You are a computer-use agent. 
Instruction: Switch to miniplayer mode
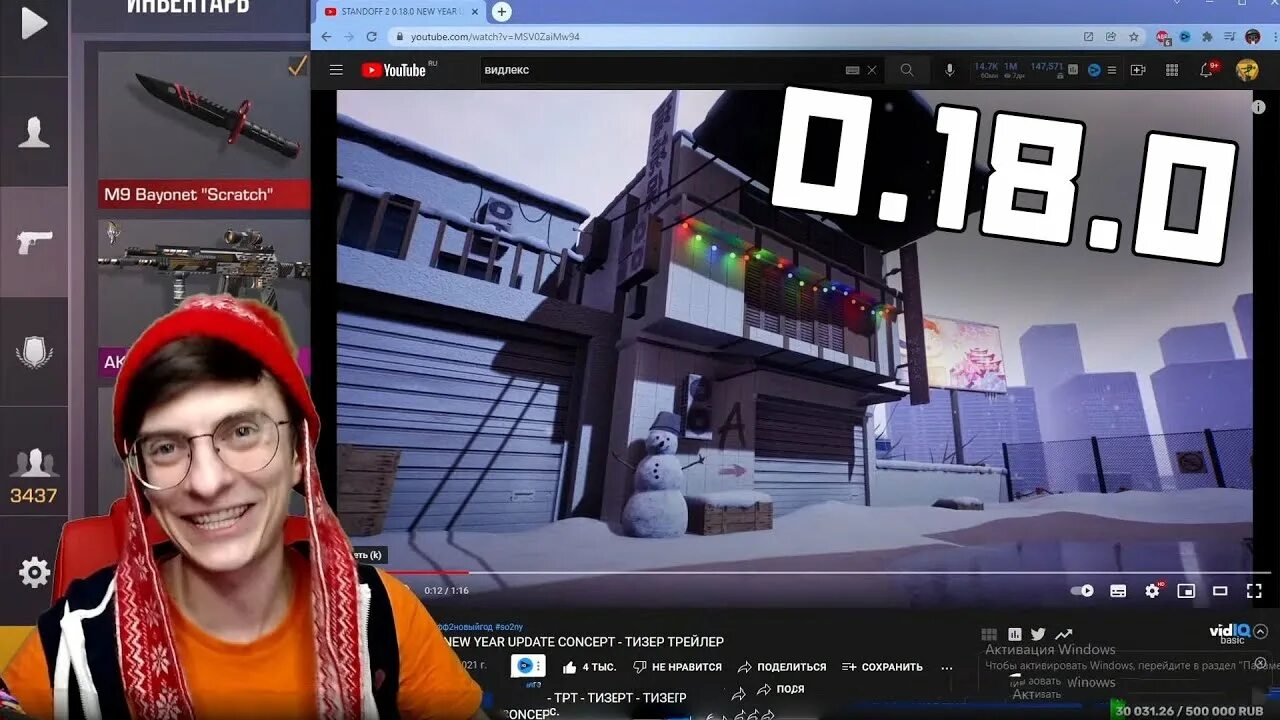coord(1186,591)
